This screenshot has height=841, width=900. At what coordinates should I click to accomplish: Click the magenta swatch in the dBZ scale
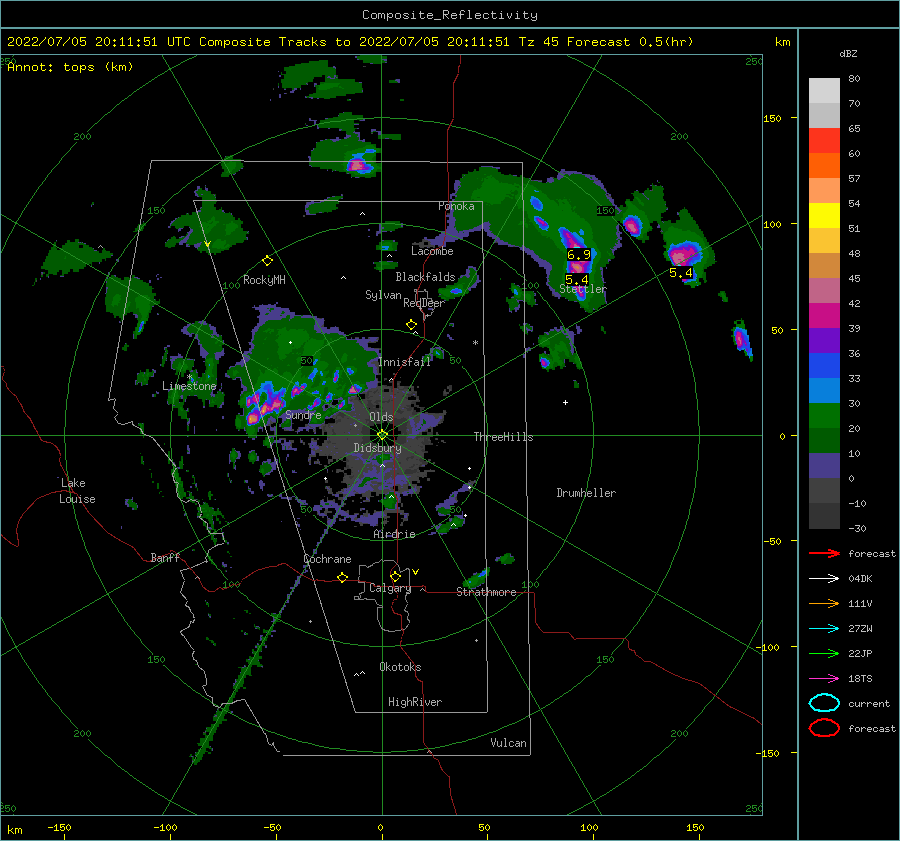point(824,316)
